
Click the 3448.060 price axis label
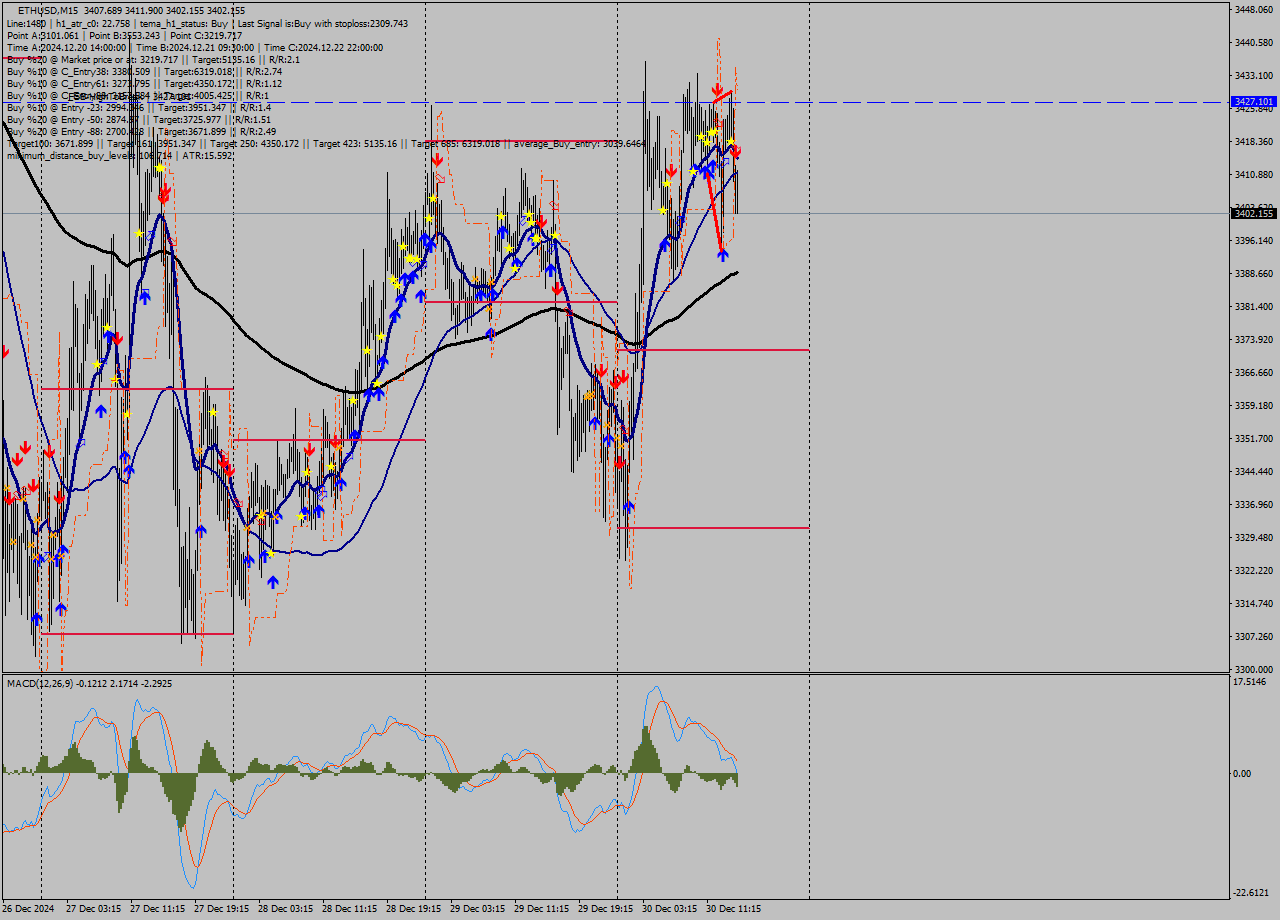pos(1253,9)
